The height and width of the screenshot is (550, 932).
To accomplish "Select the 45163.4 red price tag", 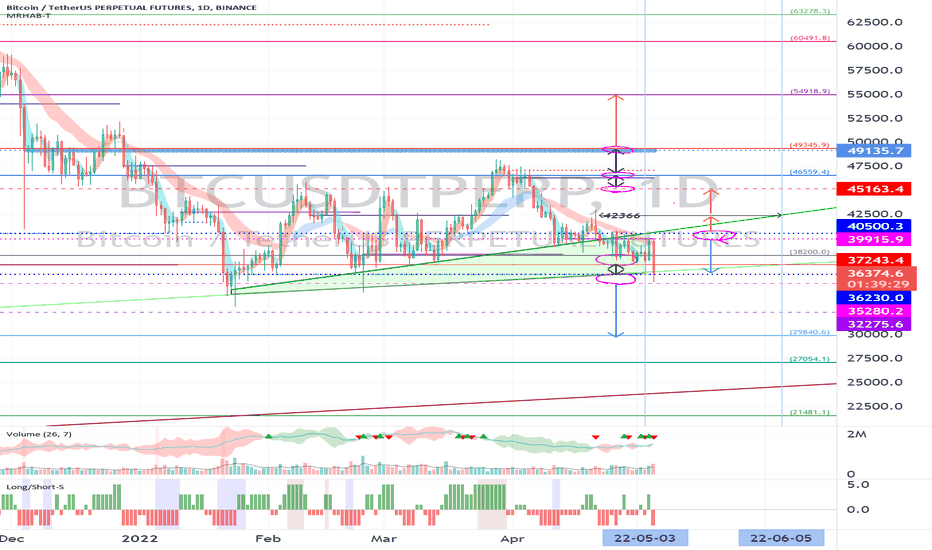I will click(873, 189).
